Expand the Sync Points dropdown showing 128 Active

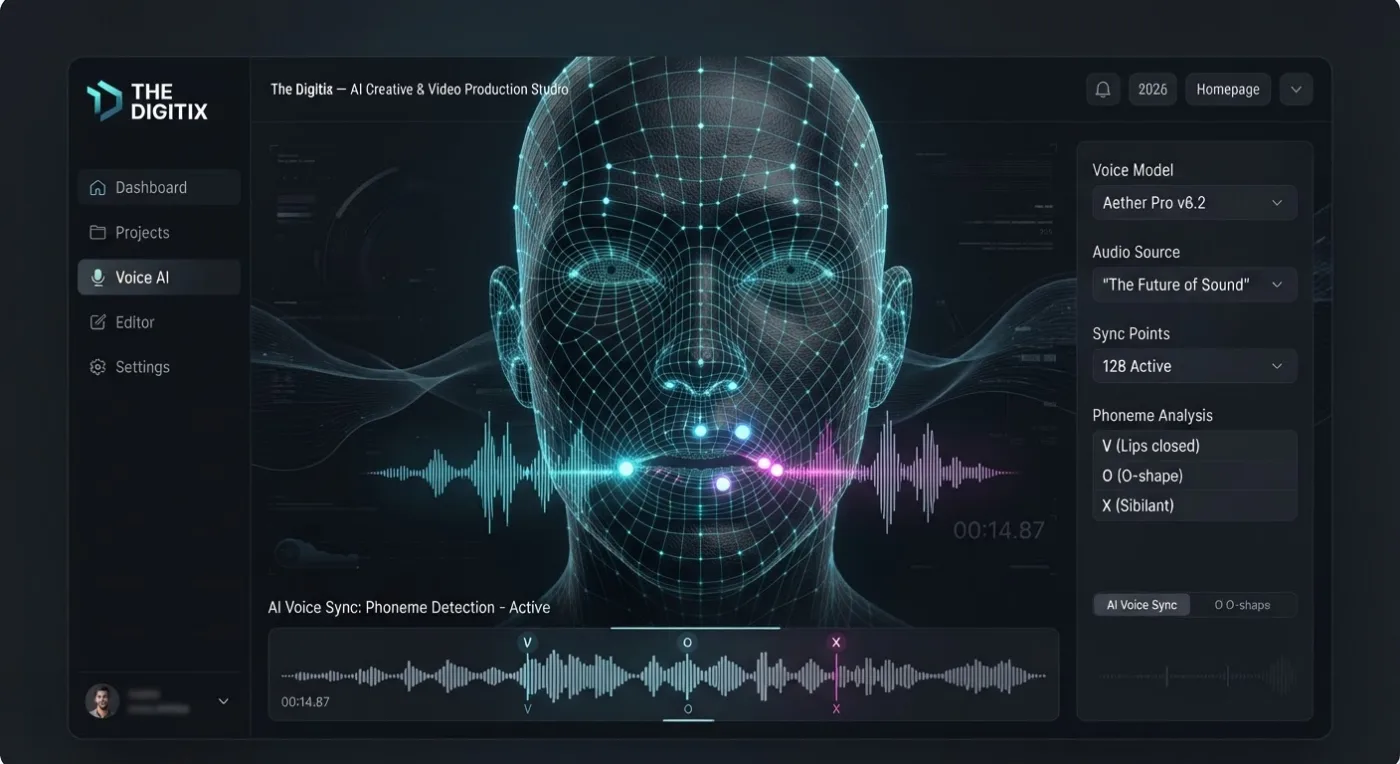tap(1194, 366)
